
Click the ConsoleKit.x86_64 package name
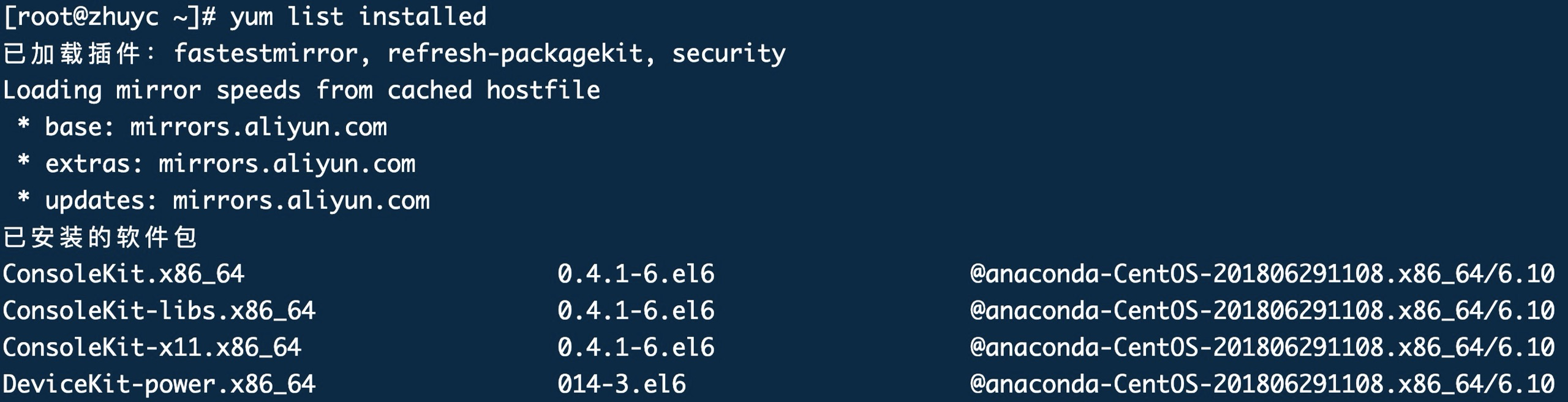tap(123, 274)
